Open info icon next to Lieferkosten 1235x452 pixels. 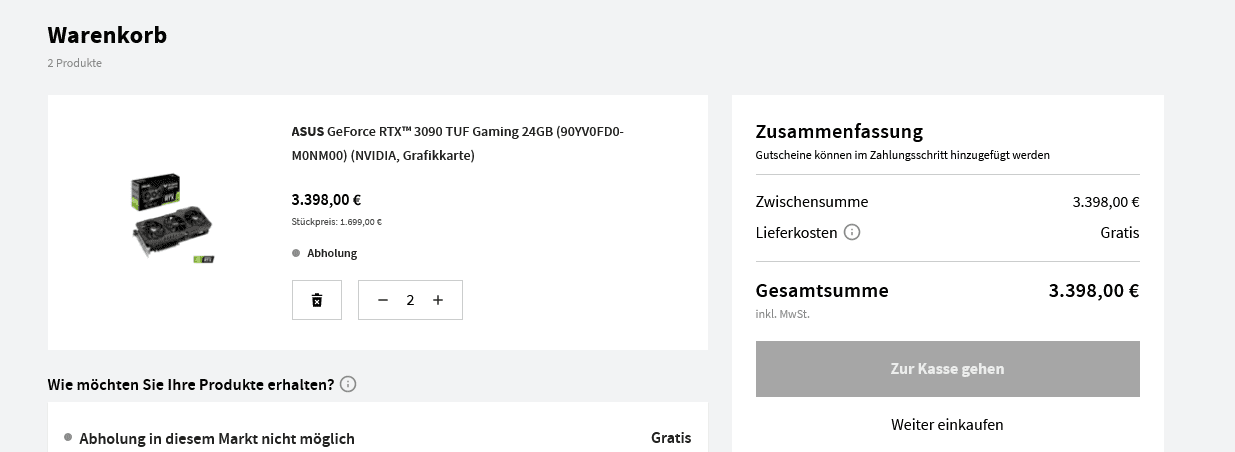tap(852, 232)
